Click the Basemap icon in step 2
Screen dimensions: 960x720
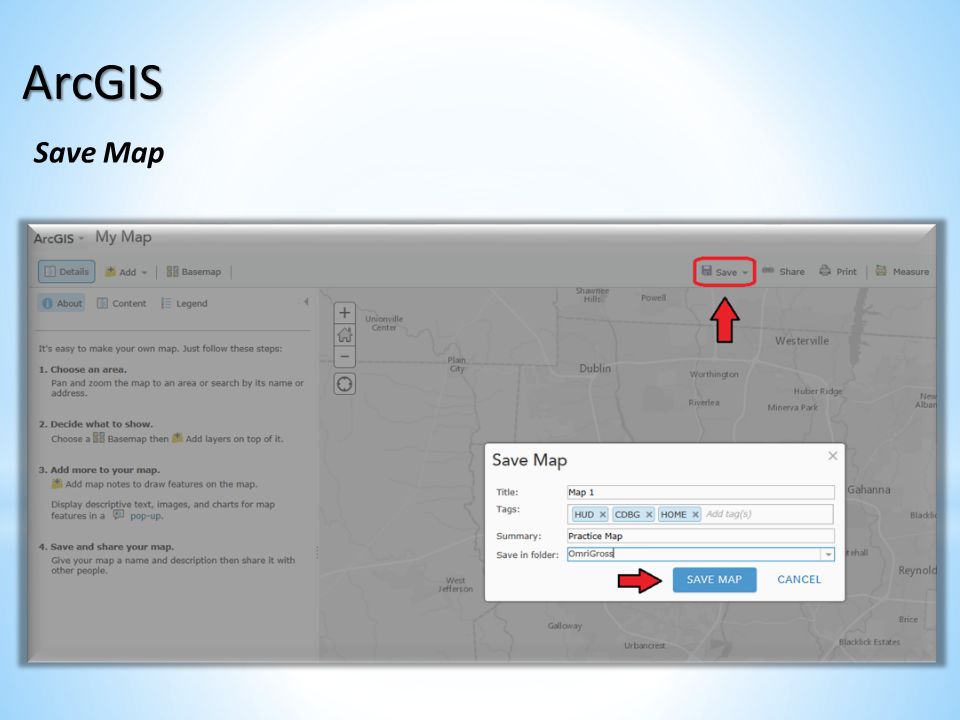[x=99, y=437]
